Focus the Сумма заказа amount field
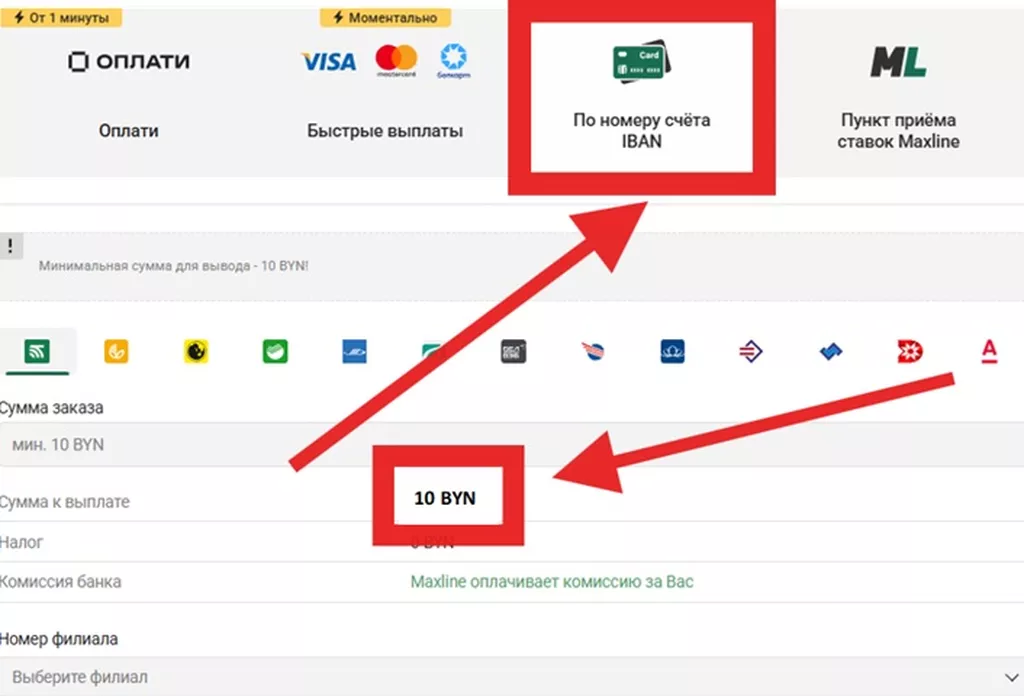Image resolution: width=1024 pixels, height=696 pixels. click(x=512, y=445)
